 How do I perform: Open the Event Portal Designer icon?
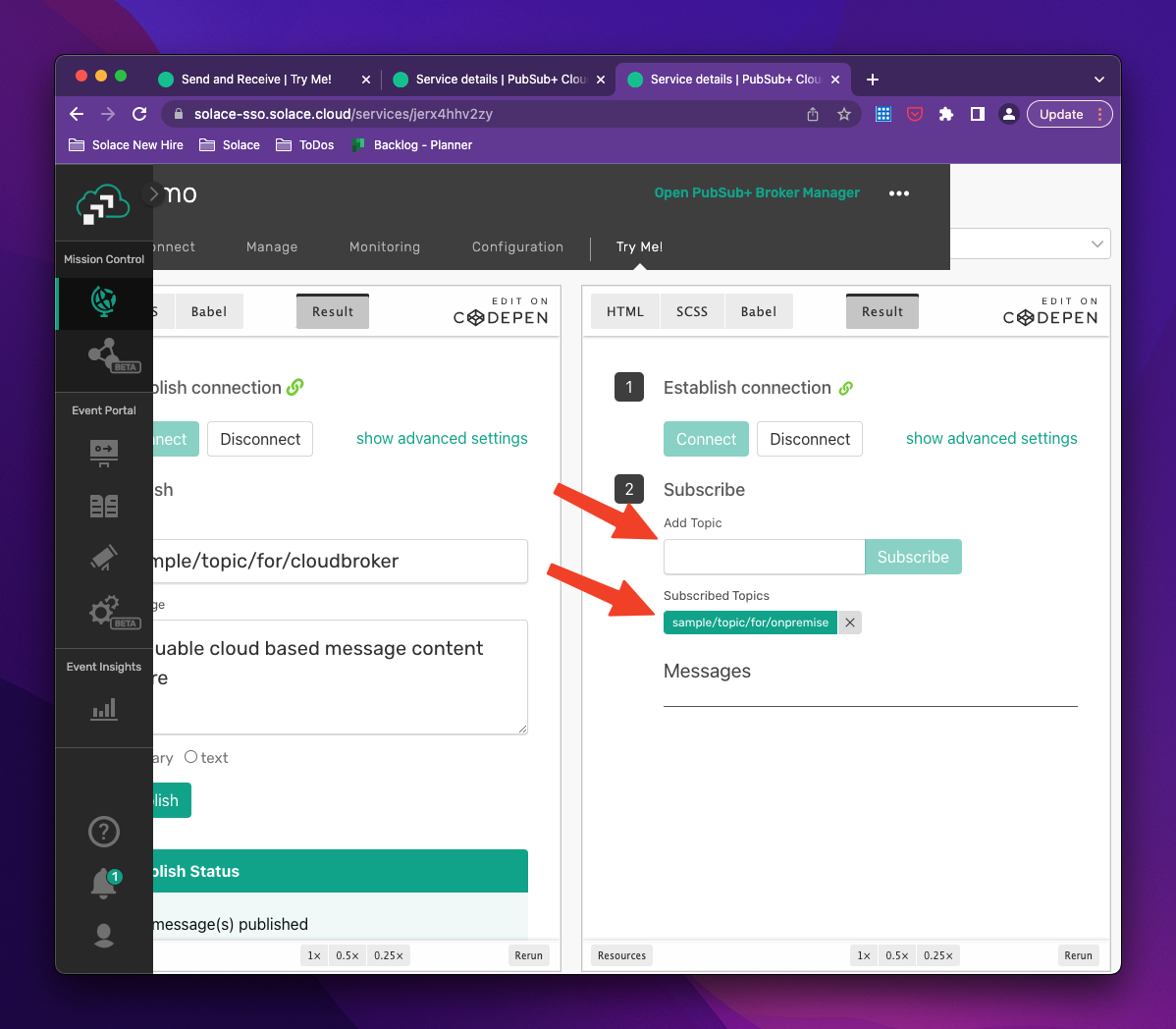coord(103,453)
